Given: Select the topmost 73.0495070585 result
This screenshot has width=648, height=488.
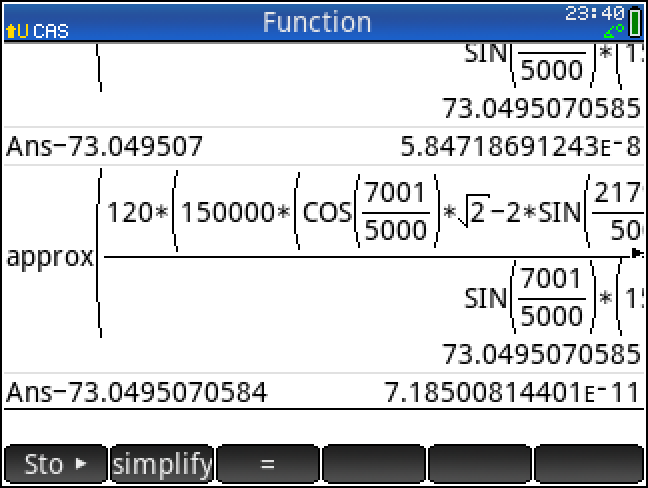Looking at the screenshot, I should tap(541, 107).
